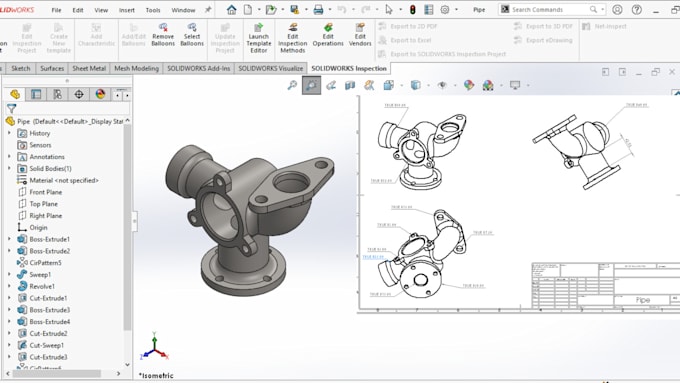This screenshot has width=680, height=383.
Task: Pin the menu bar with the pushpin
Action: [208, 10]
